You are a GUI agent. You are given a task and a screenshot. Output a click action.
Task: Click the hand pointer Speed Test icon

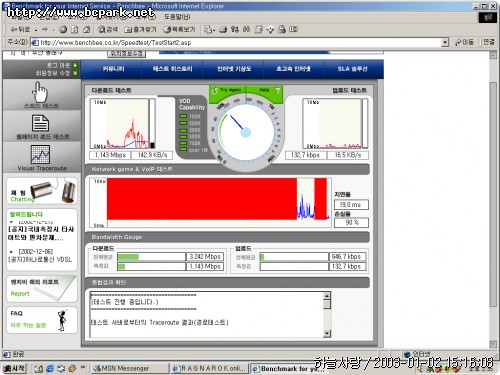pos(41,93)
